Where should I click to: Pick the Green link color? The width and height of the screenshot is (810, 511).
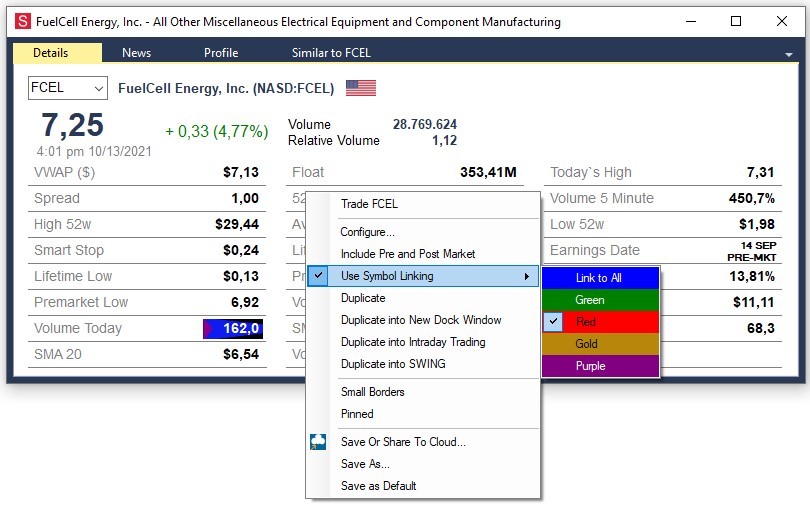(x=601, y=300)
